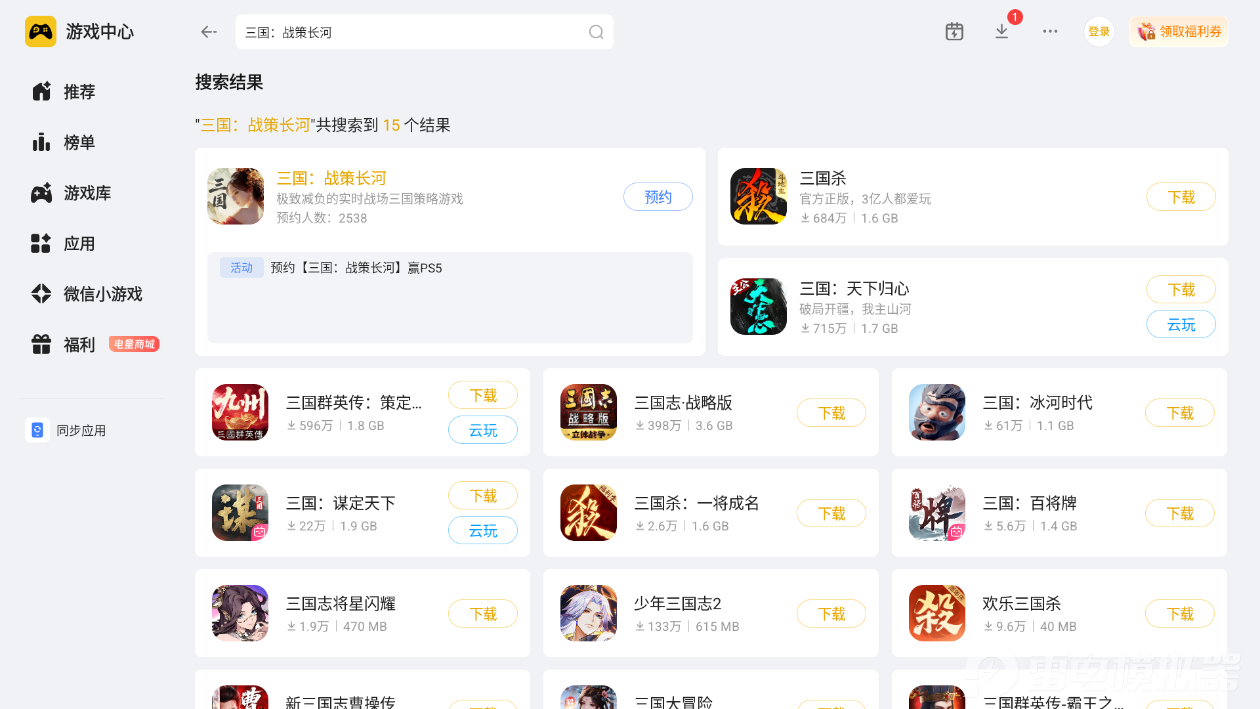The width and height of the screenshot is (1260, 709).
Task: Open the 三国：战策长河 game icon
Action: (x=236, y=196)
